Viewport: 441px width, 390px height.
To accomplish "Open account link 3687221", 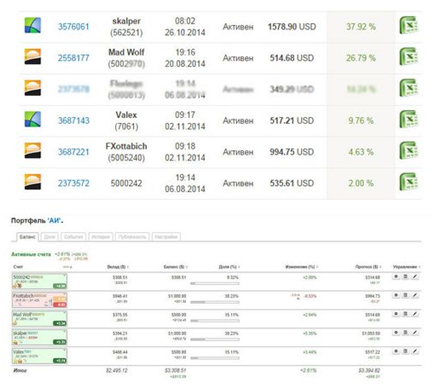I will coord(74,152).
